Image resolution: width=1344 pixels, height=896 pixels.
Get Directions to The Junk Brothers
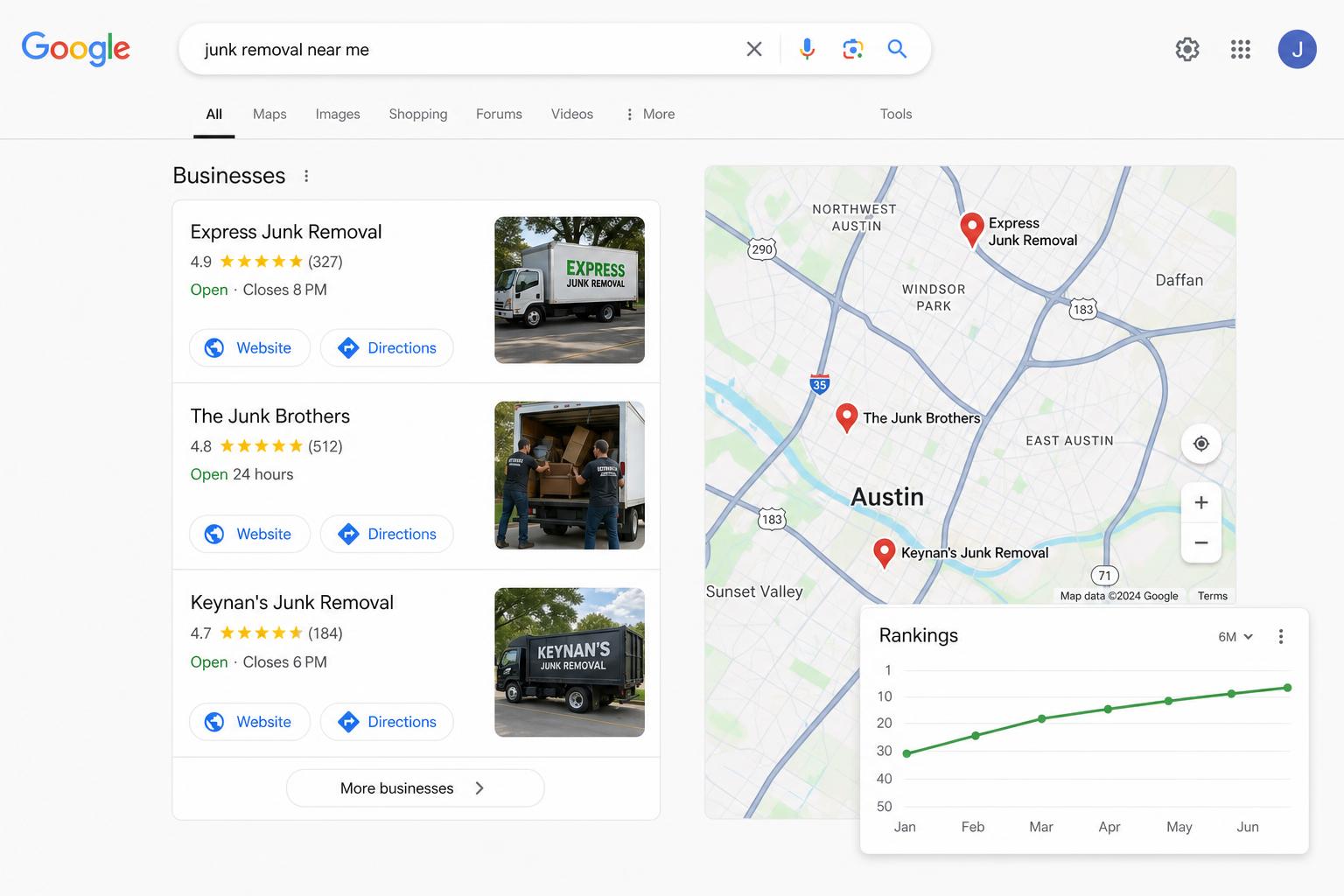(x=387, y=534)
